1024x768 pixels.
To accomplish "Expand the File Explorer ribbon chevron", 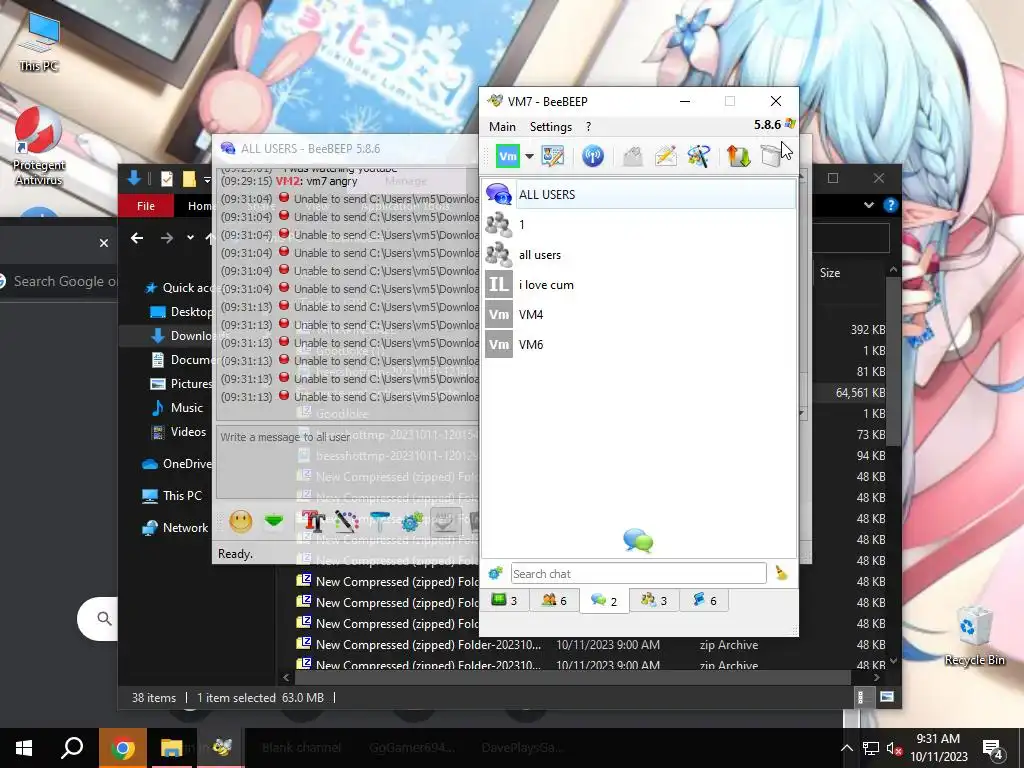I will (x=869, y=205).
